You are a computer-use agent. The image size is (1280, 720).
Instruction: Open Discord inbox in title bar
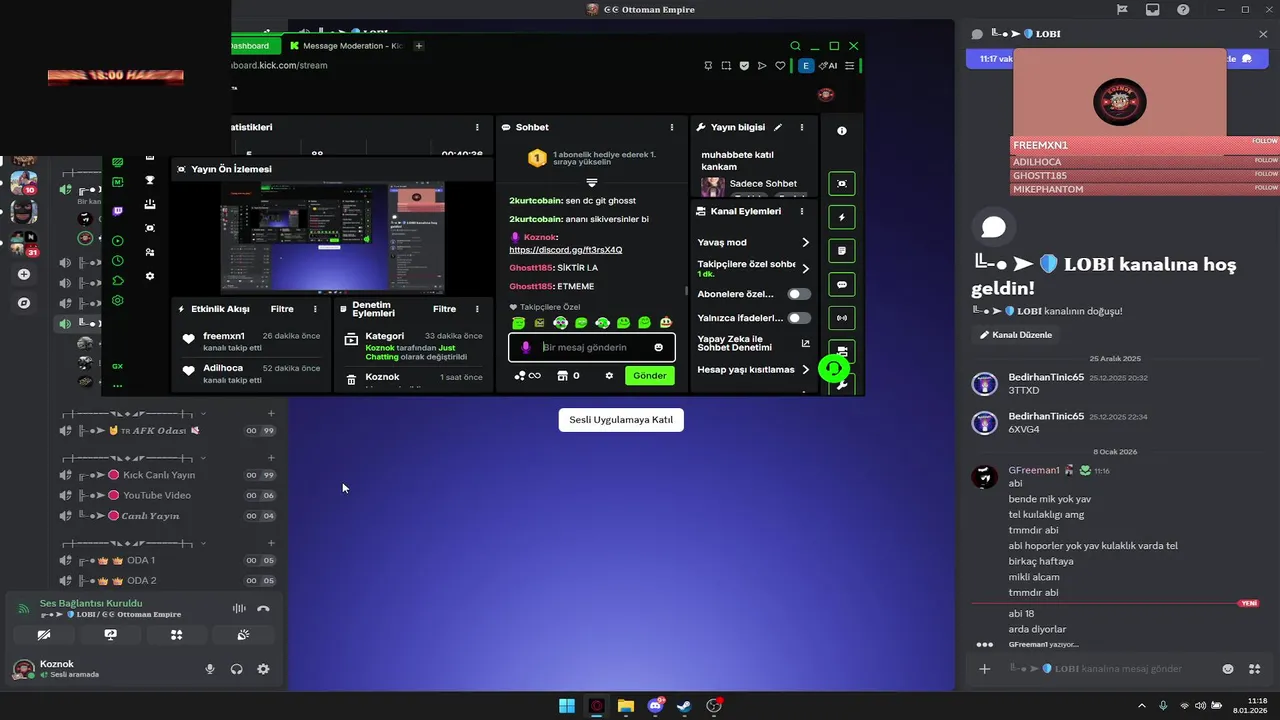tap(1153, 10)
